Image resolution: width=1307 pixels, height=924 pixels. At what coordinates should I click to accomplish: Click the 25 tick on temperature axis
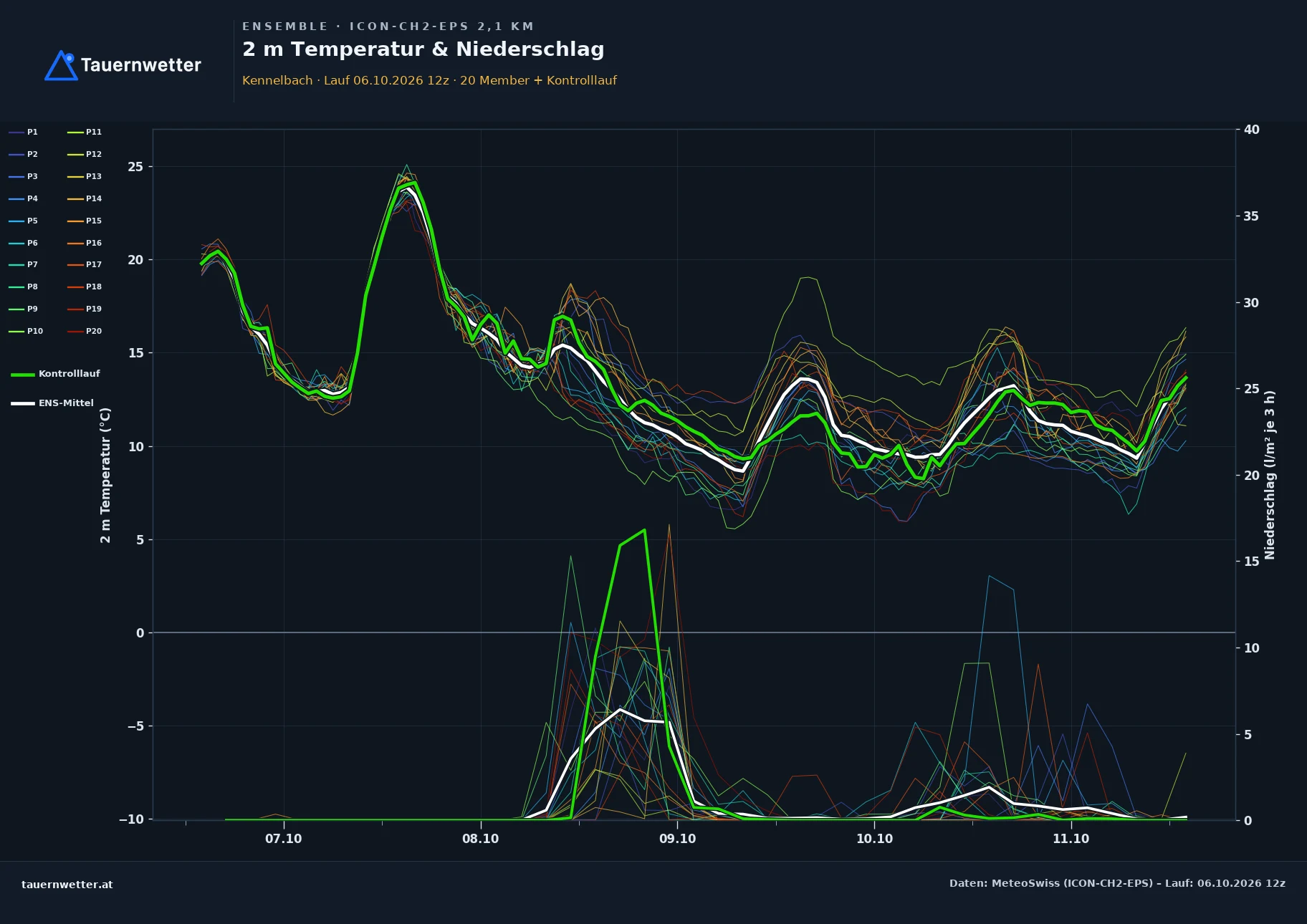point(135,167)
